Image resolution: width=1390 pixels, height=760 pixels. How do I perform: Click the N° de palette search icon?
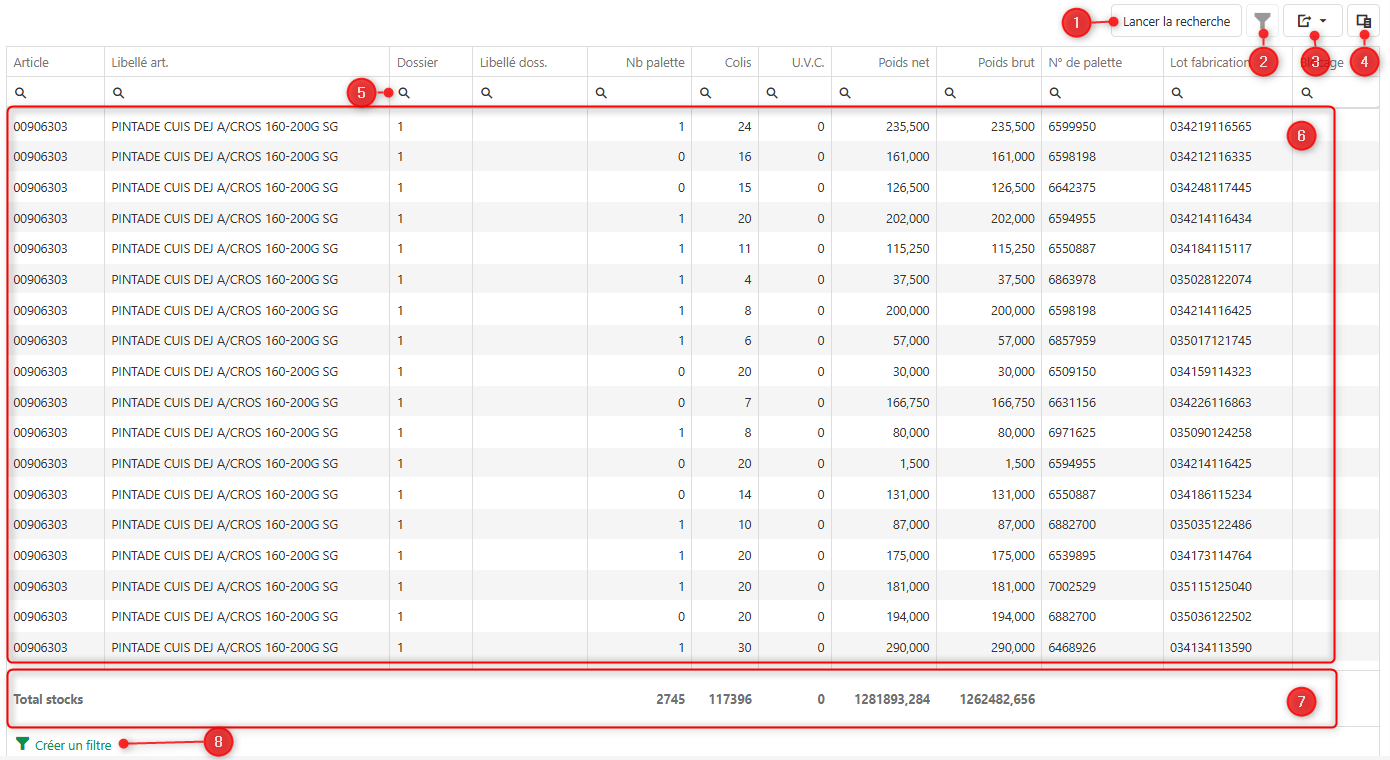coord(1055,93)
